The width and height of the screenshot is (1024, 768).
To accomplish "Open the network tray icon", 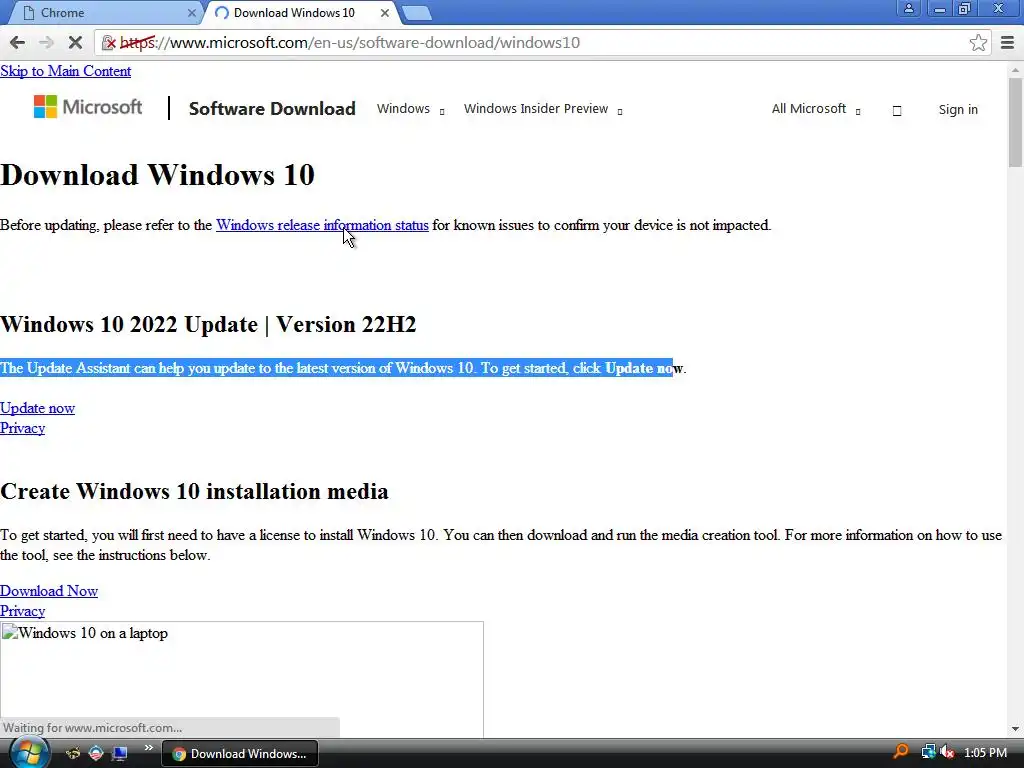I will (x=928, y=752).
